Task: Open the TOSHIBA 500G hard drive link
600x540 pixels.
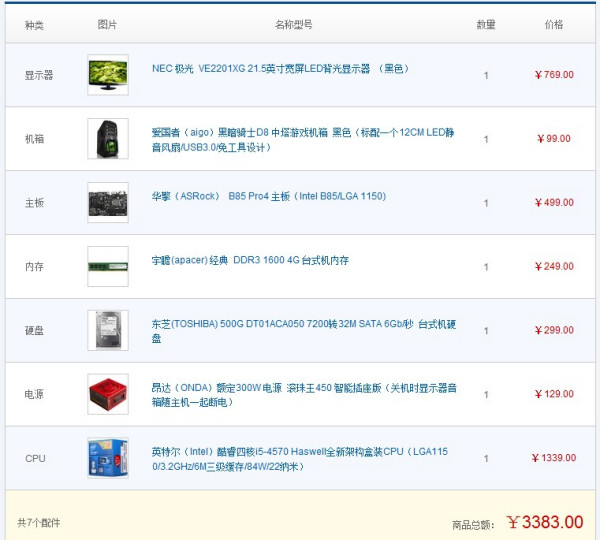Action: tap(303, 331)
